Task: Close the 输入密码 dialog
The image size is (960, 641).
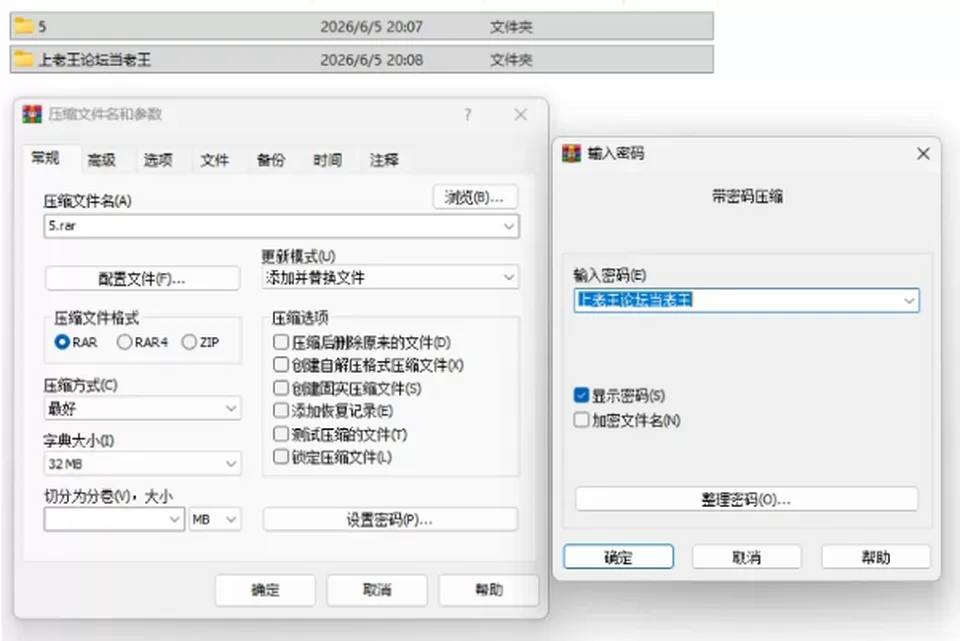Action: tap(923, 154)
